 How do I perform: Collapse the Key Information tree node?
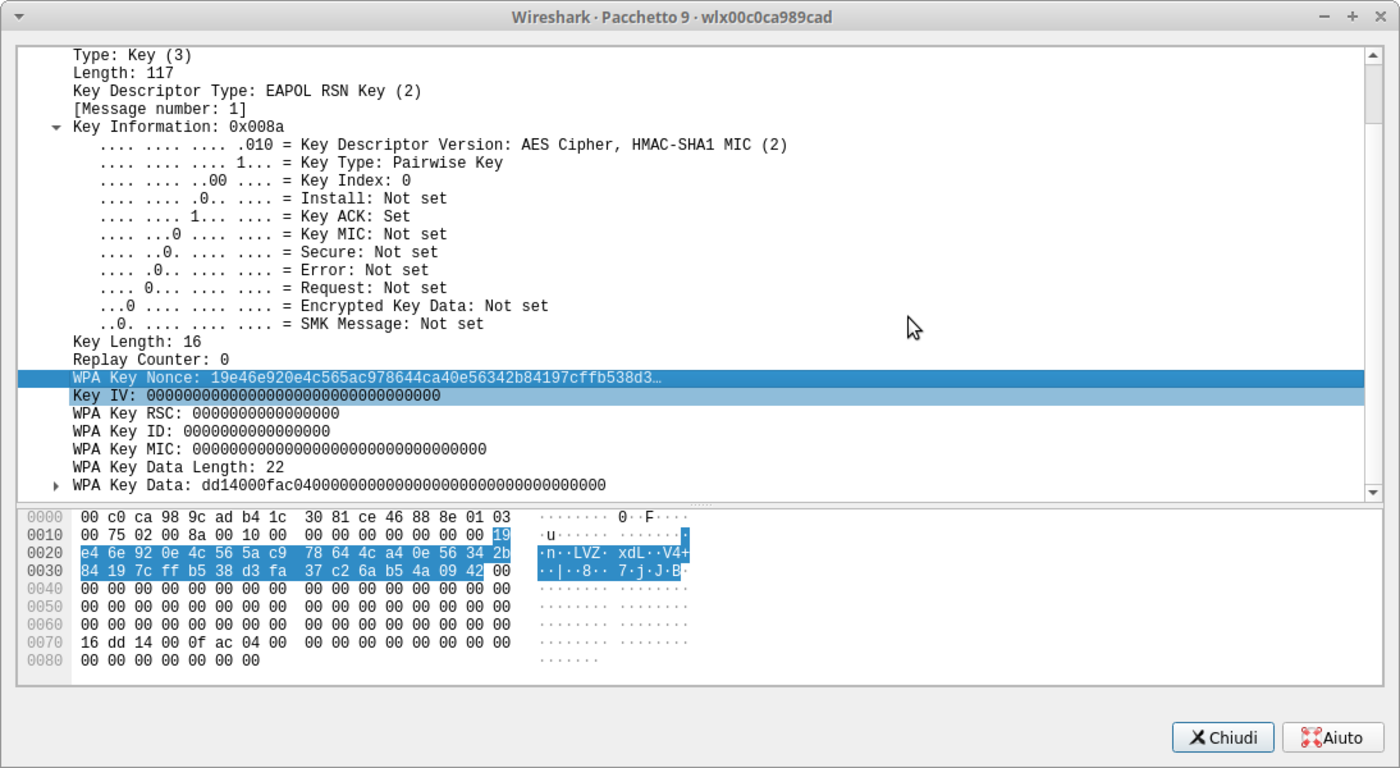[57, 126]
